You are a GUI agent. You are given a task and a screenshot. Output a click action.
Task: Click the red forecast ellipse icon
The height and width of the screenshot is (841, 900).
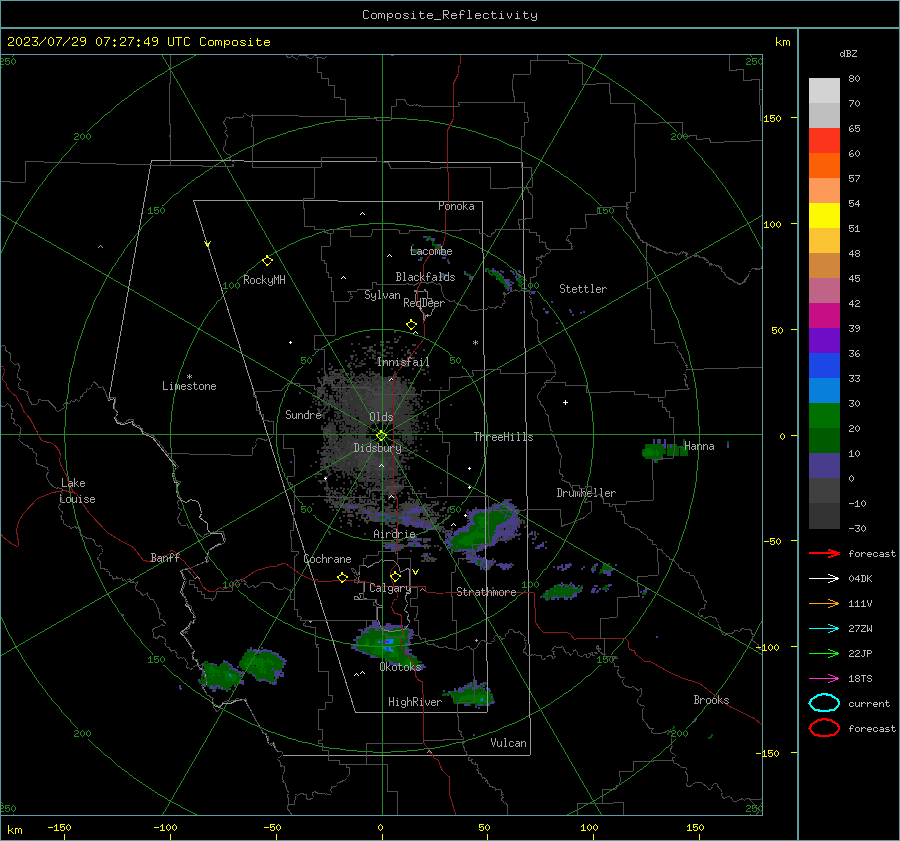tap(824, 728)
